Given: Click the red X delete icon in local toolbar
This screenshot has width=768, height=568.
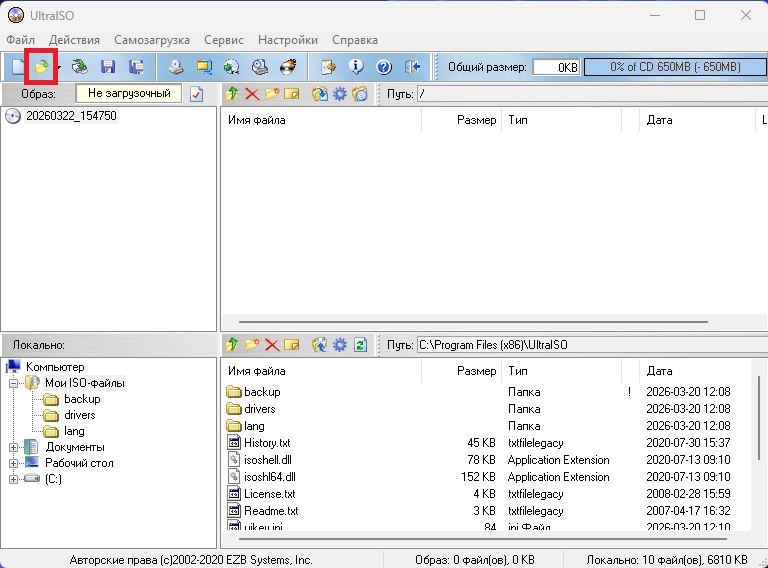Looking at the screenshot, I should (x=272, y=345).
